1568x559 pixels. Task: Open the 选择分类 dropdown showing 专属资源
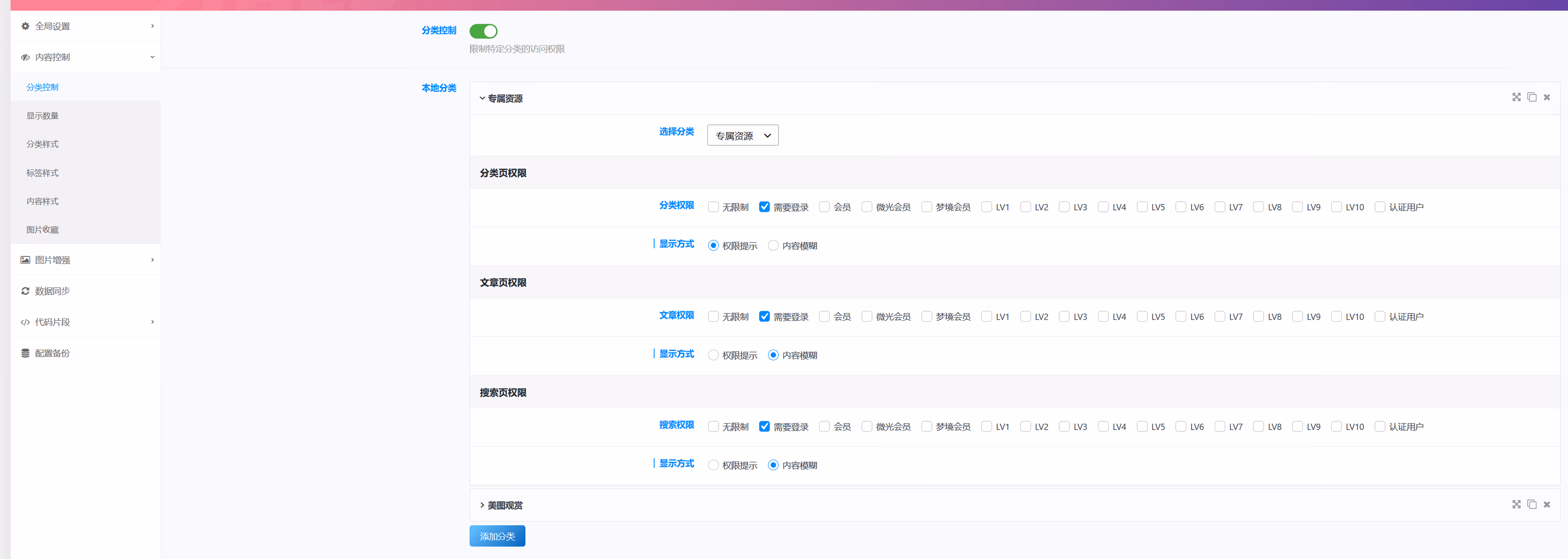pos(743,135)
